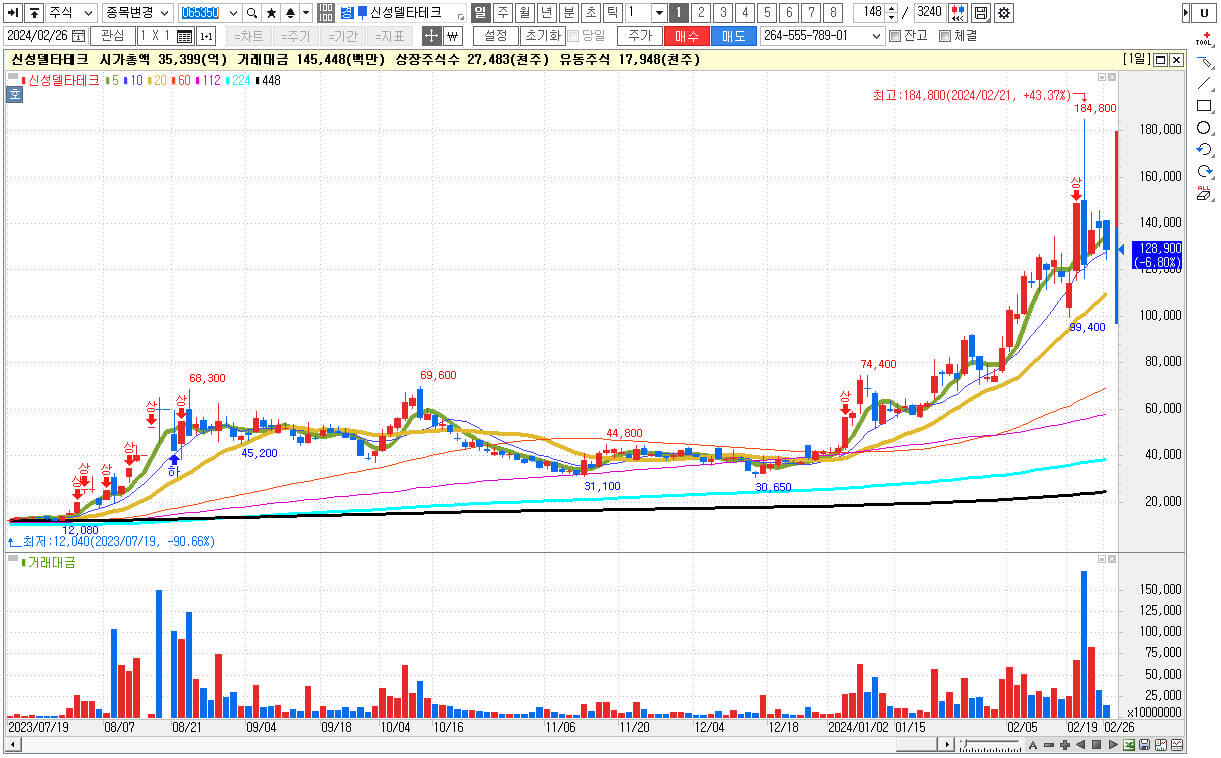The height and width of the screenshot is (758, 1221).
Task: Select the 월 monthly period toggle
Action: 524,13
